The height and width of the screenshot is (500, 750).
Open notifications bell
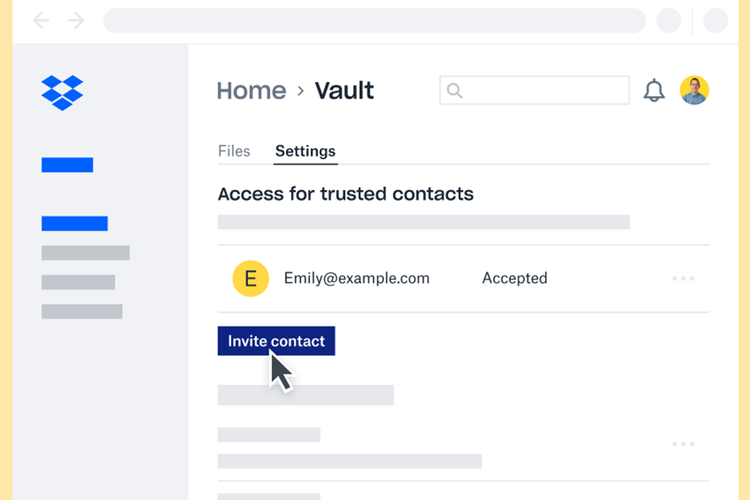654,91
